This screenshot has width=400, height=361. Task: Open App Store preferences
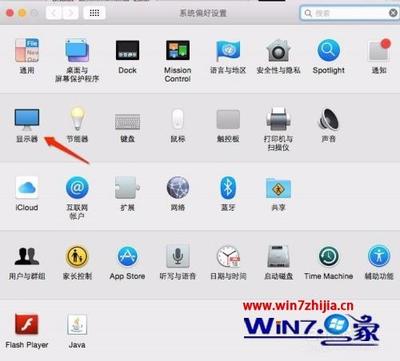pyautogui.click(x=127, y=257)
